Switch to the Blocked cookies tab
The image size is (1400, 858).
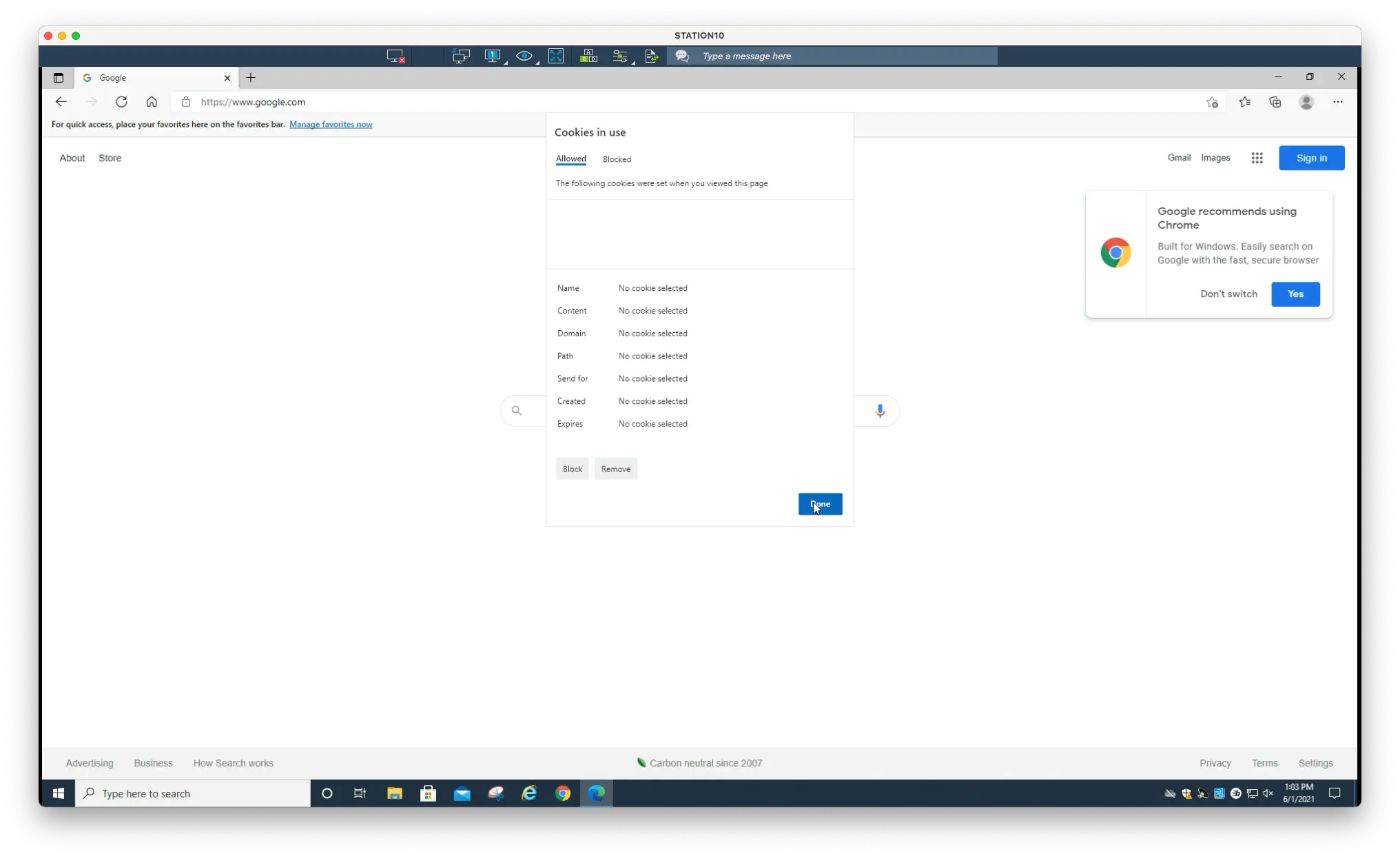pyautogui.click(x=617, y=159)
